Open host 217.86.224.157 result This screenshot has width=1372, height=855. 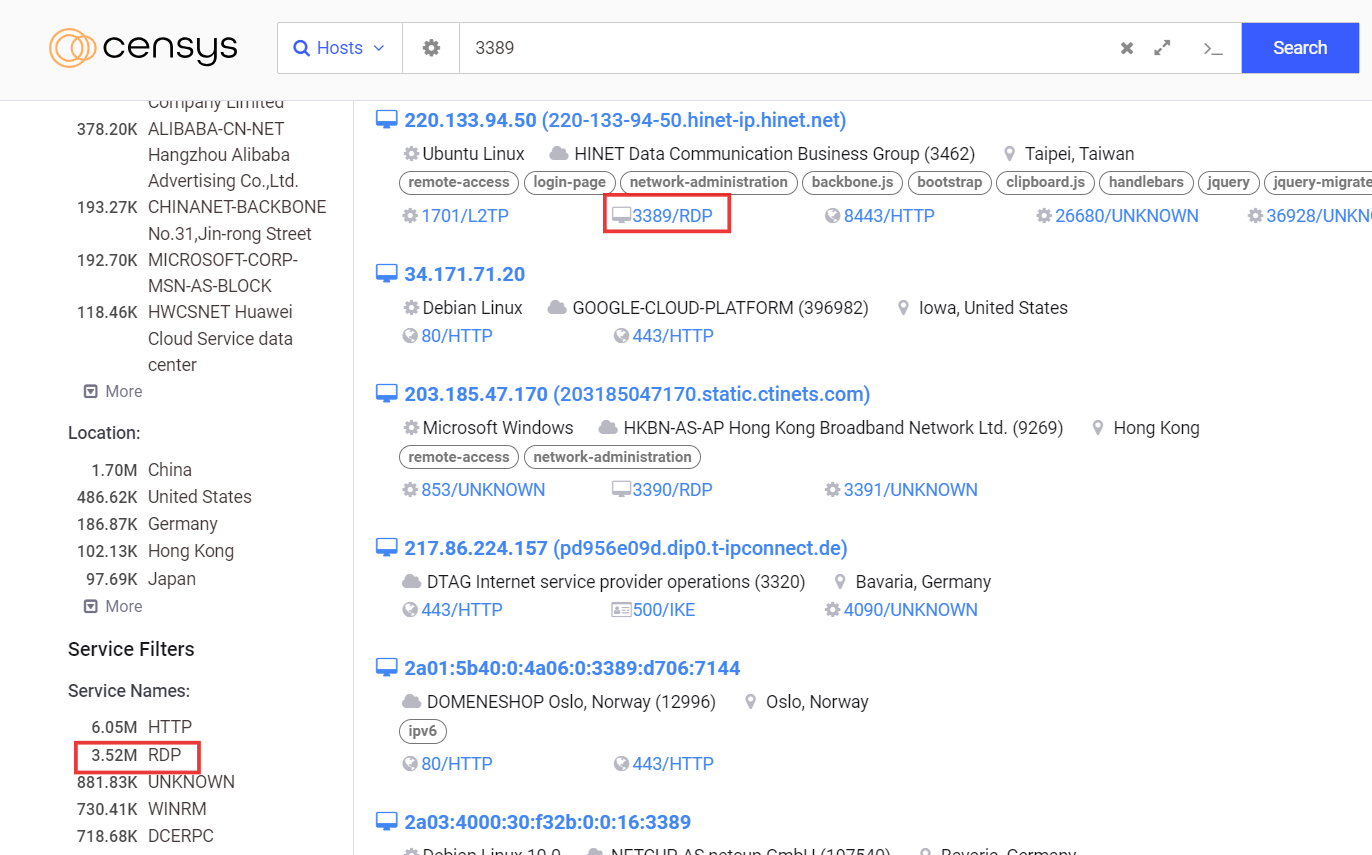click(x=626, y=548)
